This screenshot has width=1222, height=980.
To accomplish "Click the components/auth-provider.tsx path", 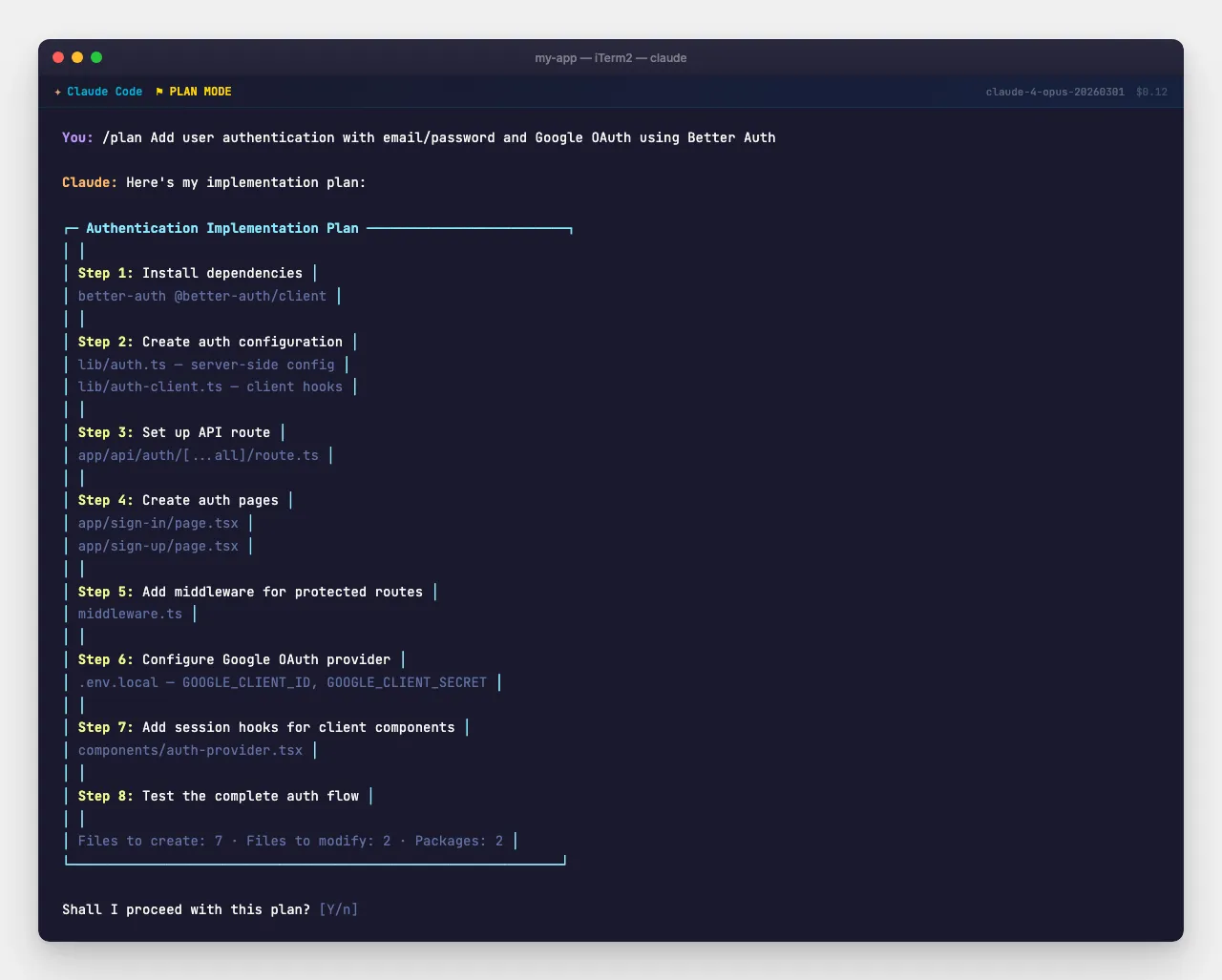I will coord(190,750).
